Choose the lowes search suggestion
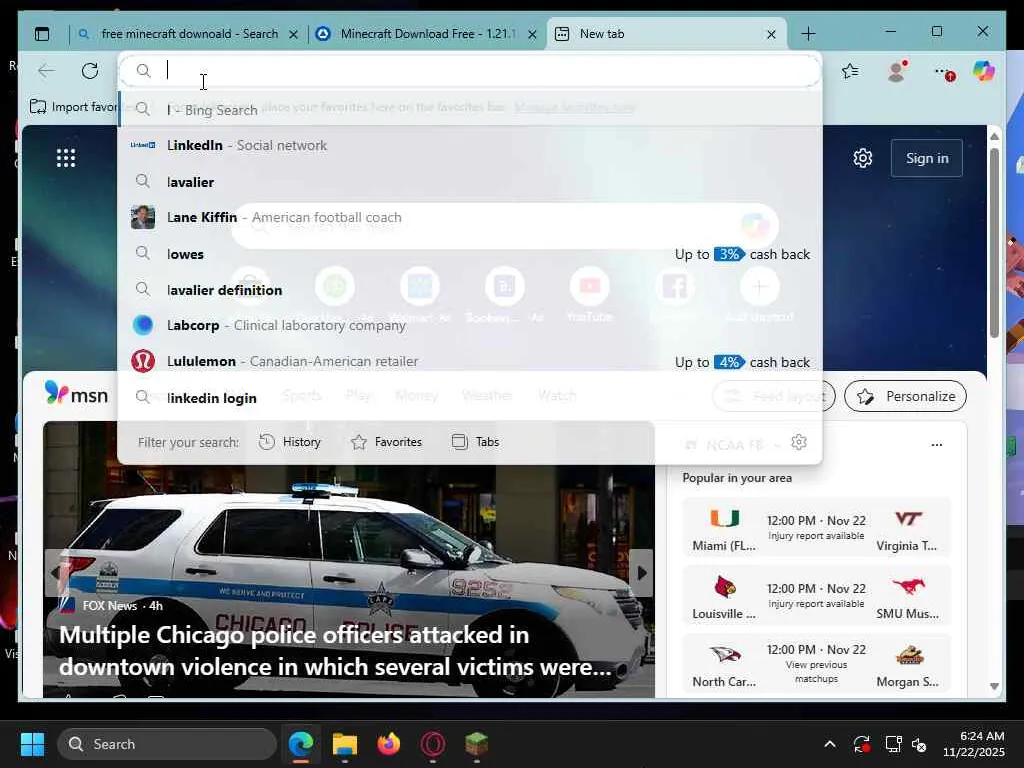This screenshot has width=1024, height=768. (x=470, y=254)
